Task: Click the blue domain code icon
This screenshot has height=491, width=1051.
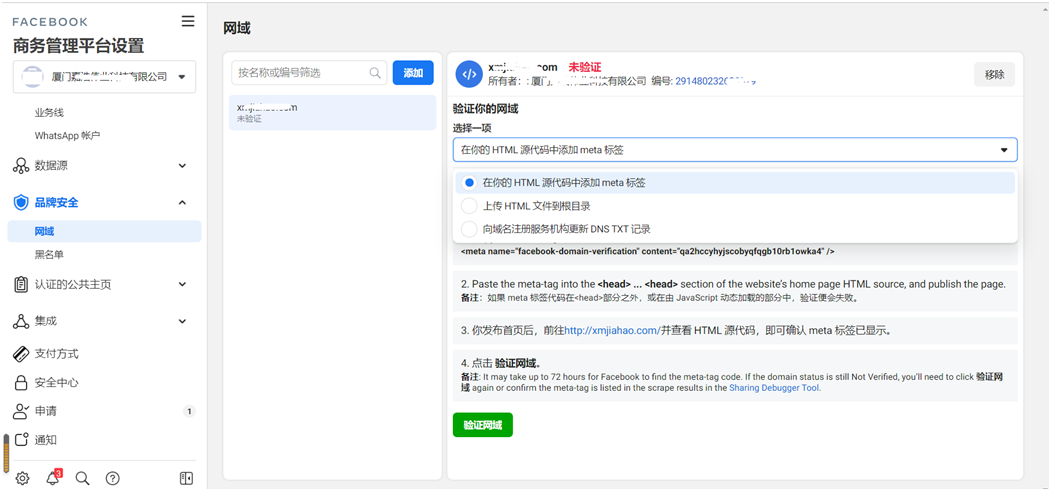Action: (x=469, y=74)
